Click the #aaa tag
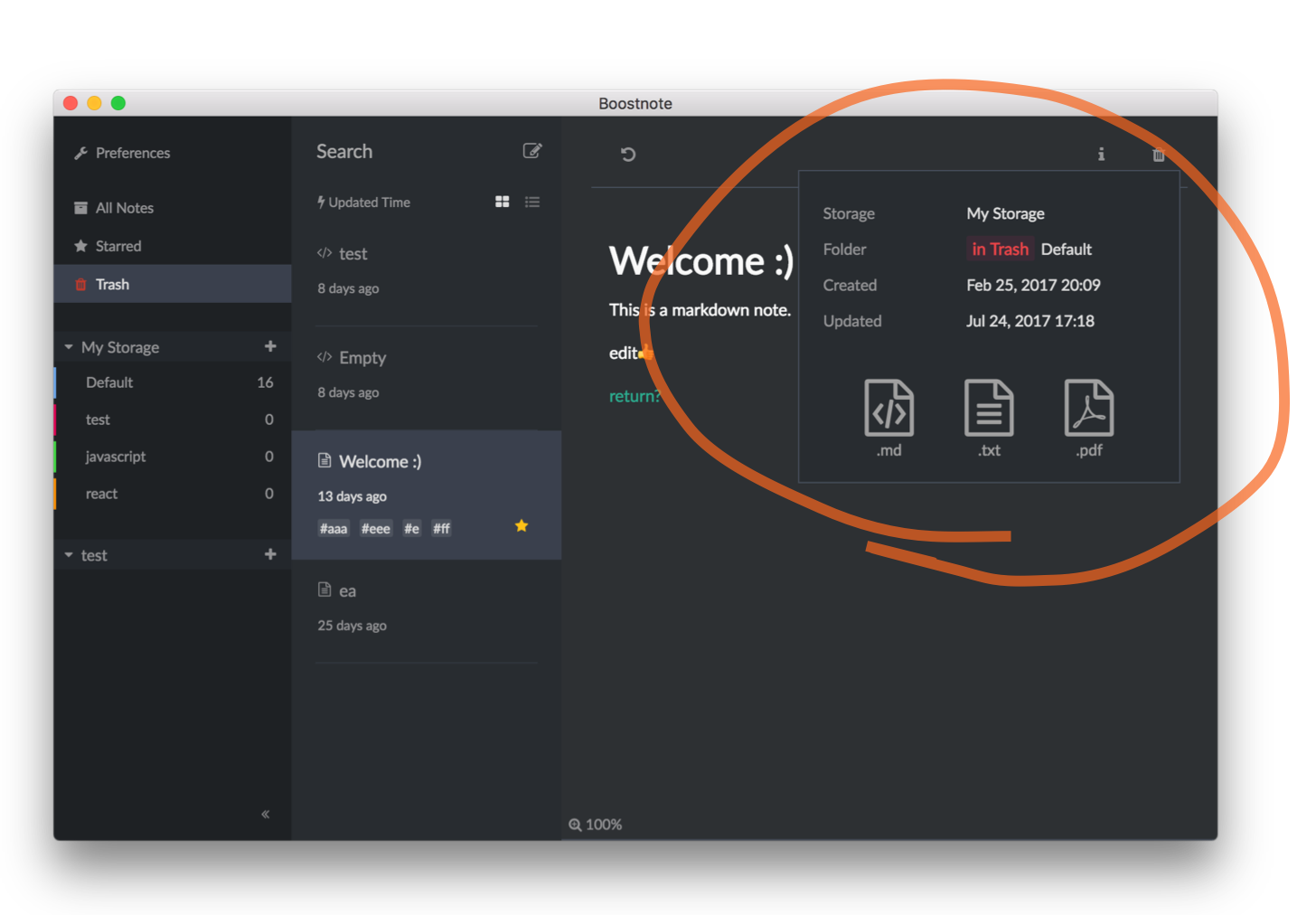The height and width of the screenshot is (915, 1316). (x=334, y=529)
